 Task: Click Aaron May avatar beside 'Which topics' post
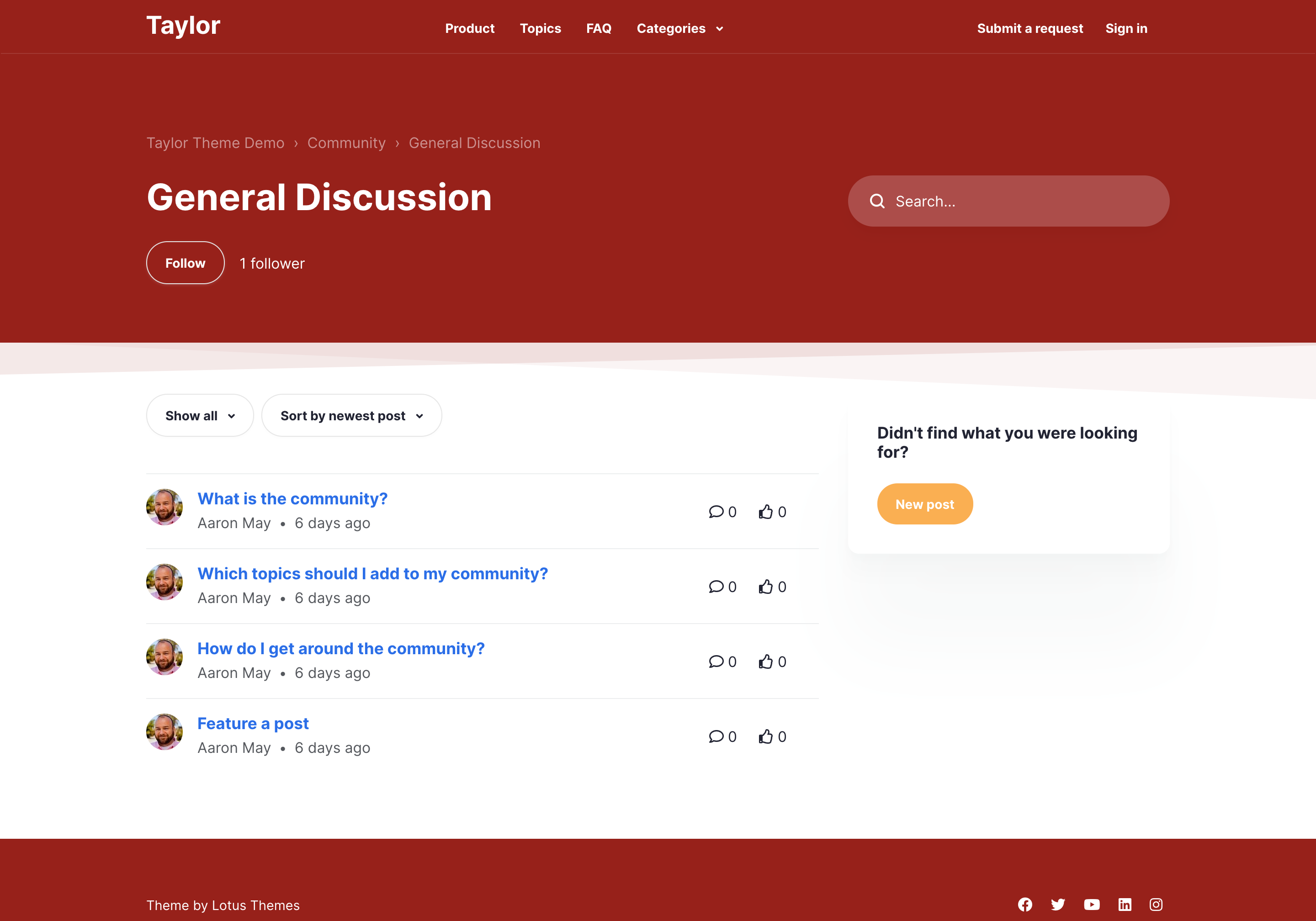click(x=164, y=582)
